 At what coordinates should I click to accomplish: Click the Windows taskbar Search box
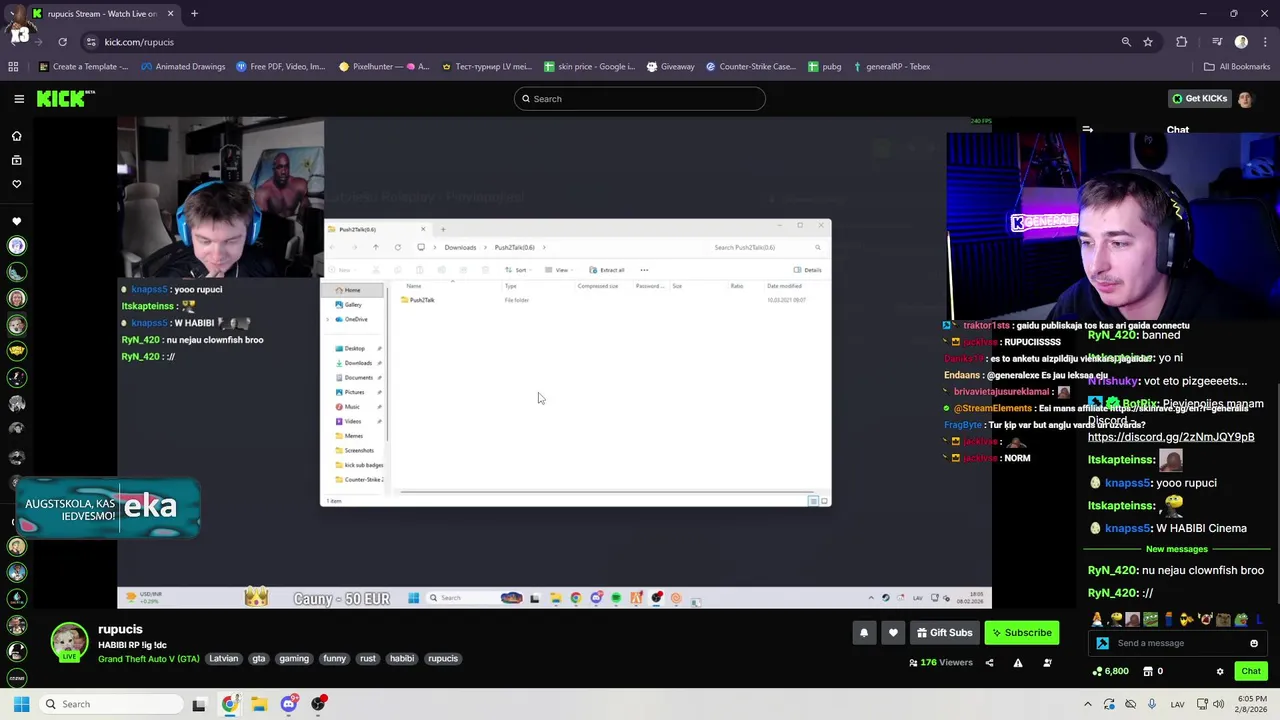pyautogui.click(x=110, y=704)
